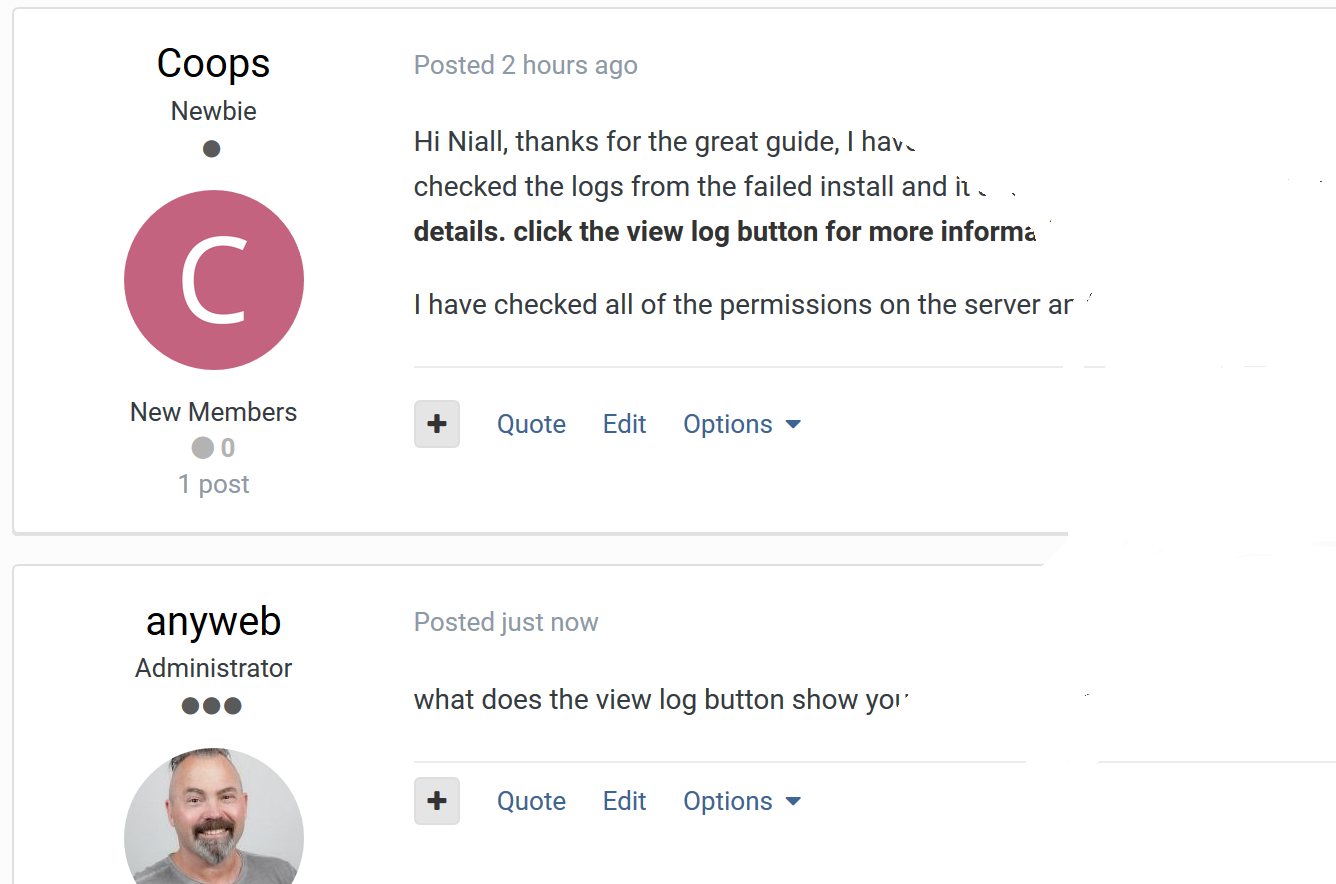Open the Coops username profile link

point(214,64)
